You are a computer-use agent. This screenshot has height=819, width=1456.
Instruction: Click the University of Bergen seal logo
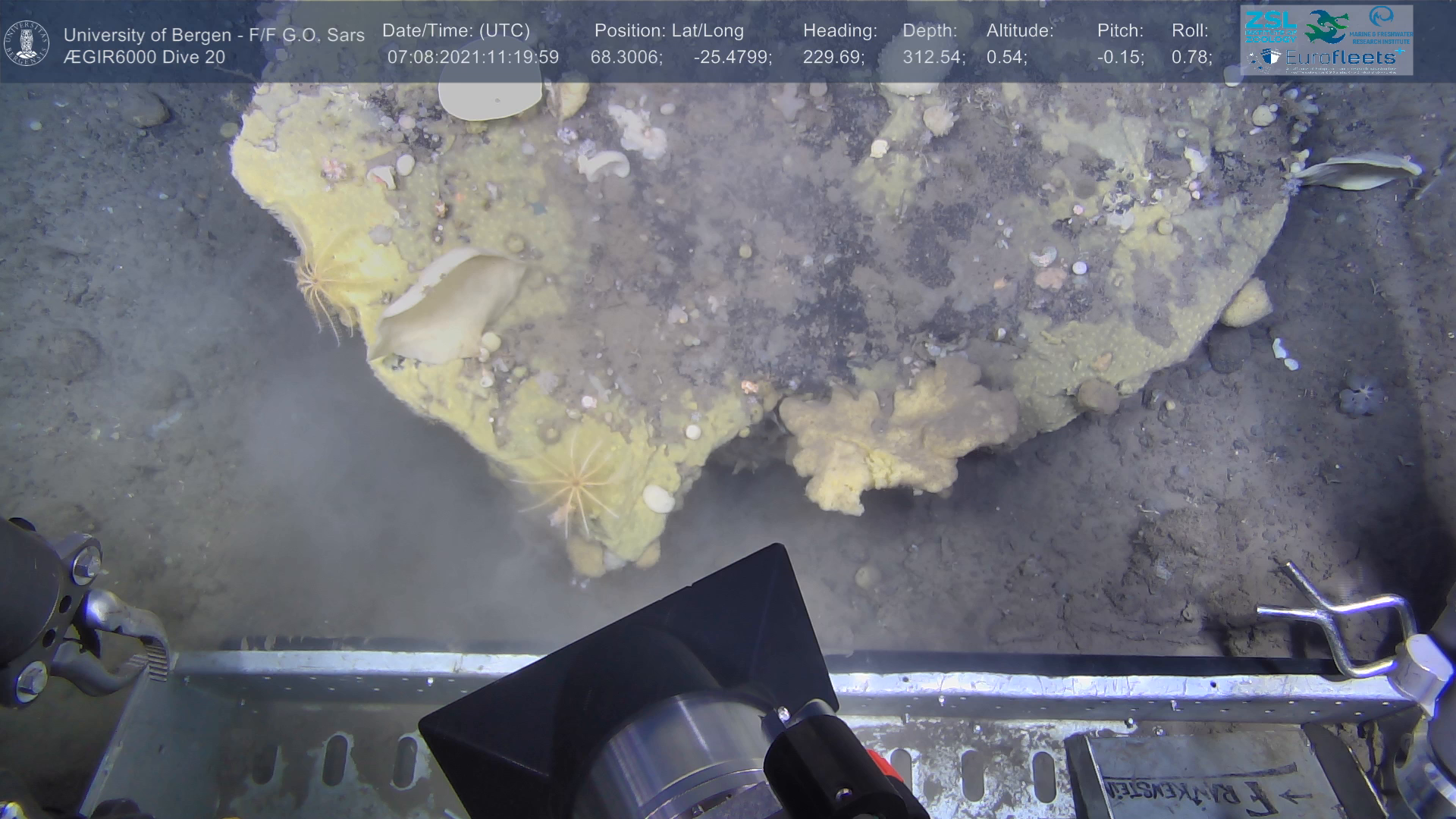tap(27, 43)
